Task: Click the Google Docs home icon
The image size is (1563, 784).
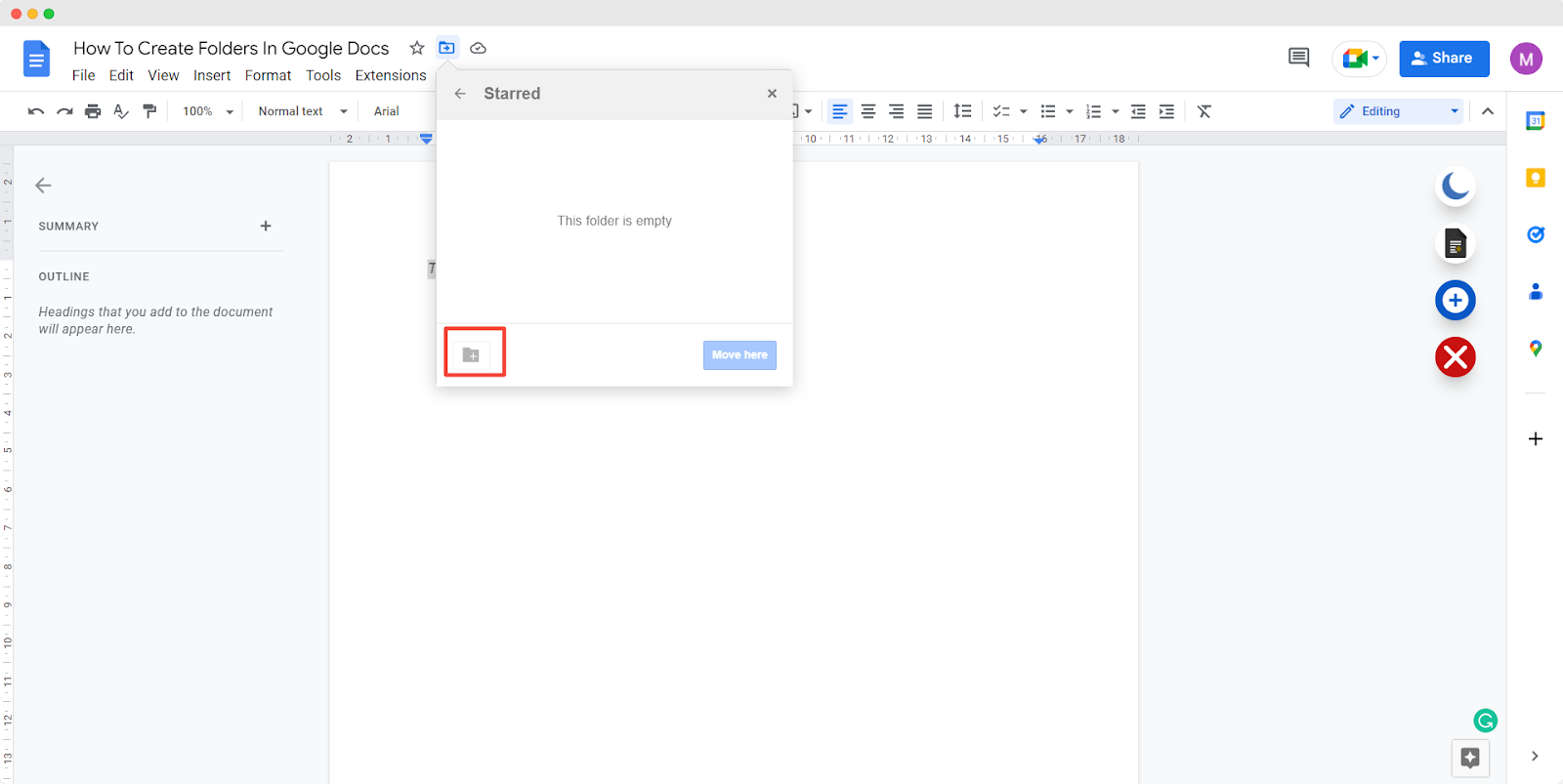Action: pyautogui.click(x=36, y=60)
